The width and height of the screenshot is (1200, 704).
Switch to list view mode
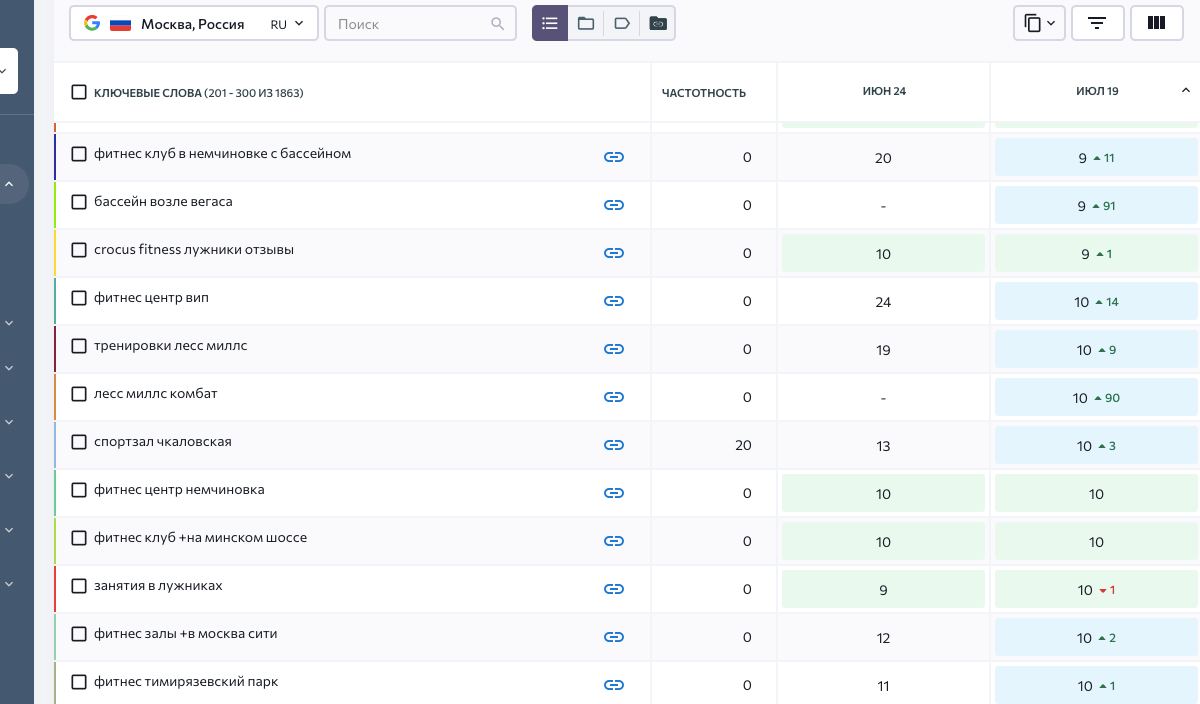tap(550, 23)
